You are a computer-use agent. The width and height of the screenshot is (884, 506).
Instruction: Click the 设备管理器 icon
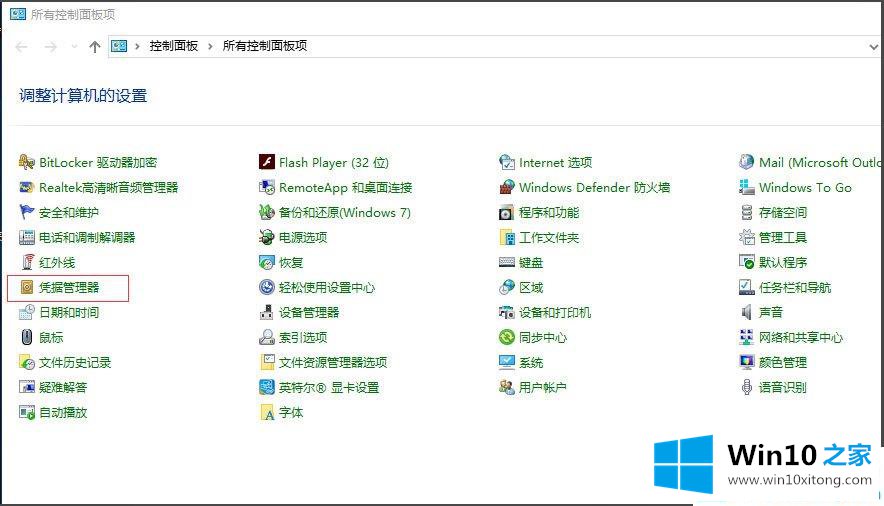(267, 312)
